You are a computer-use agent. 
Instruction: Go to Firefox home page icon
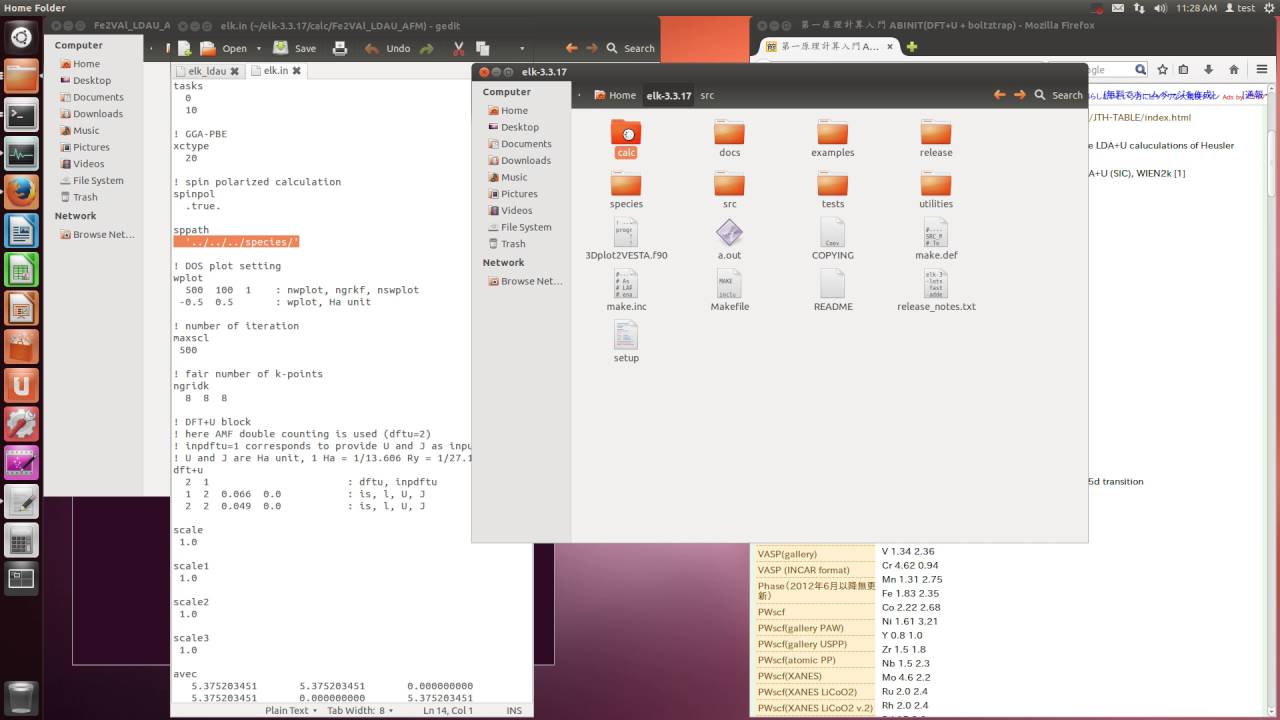click(x=1234, y=70)
